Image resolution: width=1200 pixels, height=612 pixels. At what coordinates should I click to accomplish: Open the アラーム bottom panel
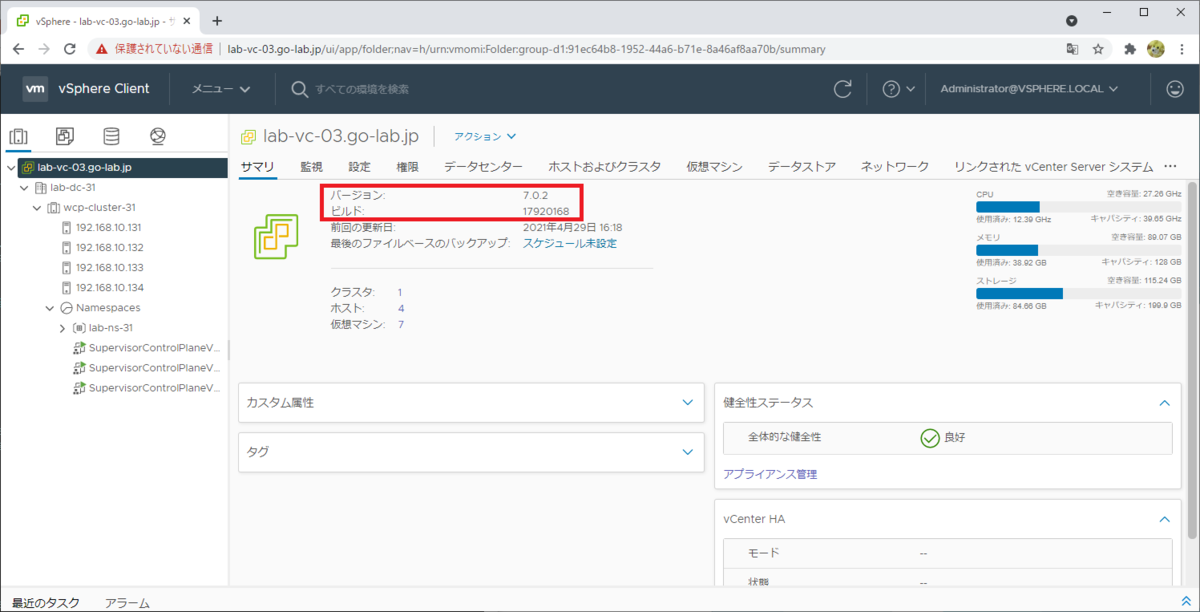coord(128,603)
